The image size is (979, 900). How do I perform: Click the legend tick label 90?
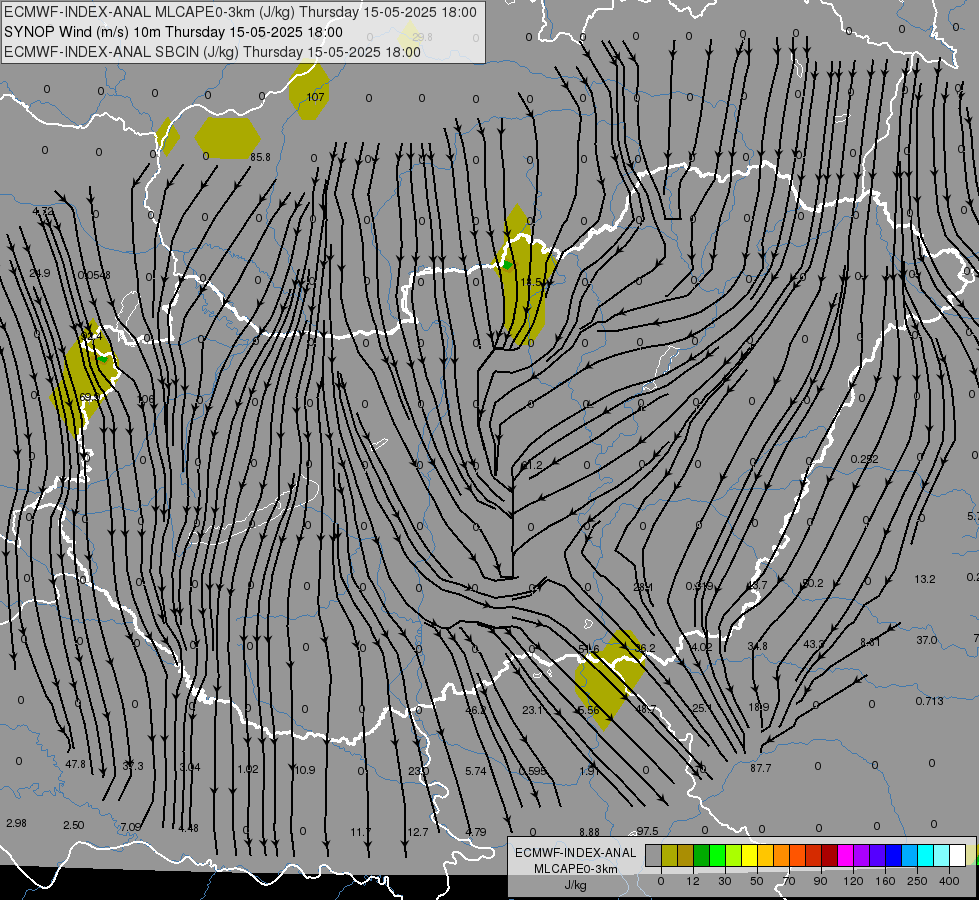point(820,881)
